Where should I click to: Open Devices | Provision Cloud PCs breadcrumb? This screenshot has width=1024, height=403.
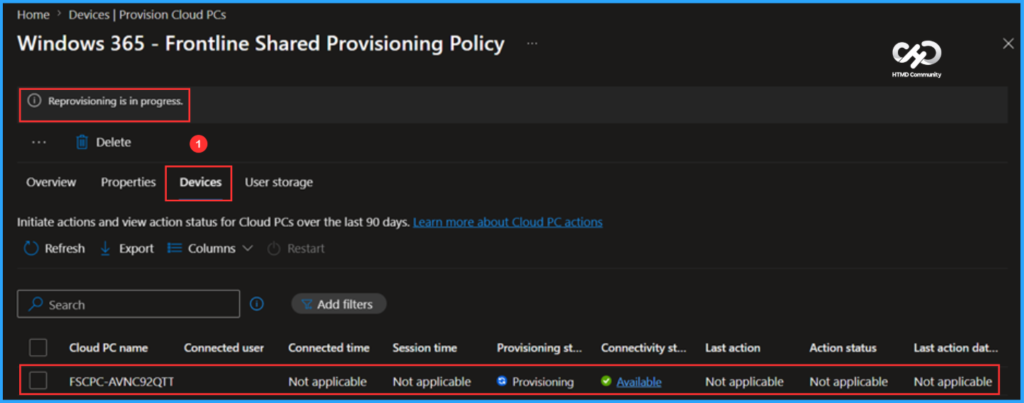point(148,14)
